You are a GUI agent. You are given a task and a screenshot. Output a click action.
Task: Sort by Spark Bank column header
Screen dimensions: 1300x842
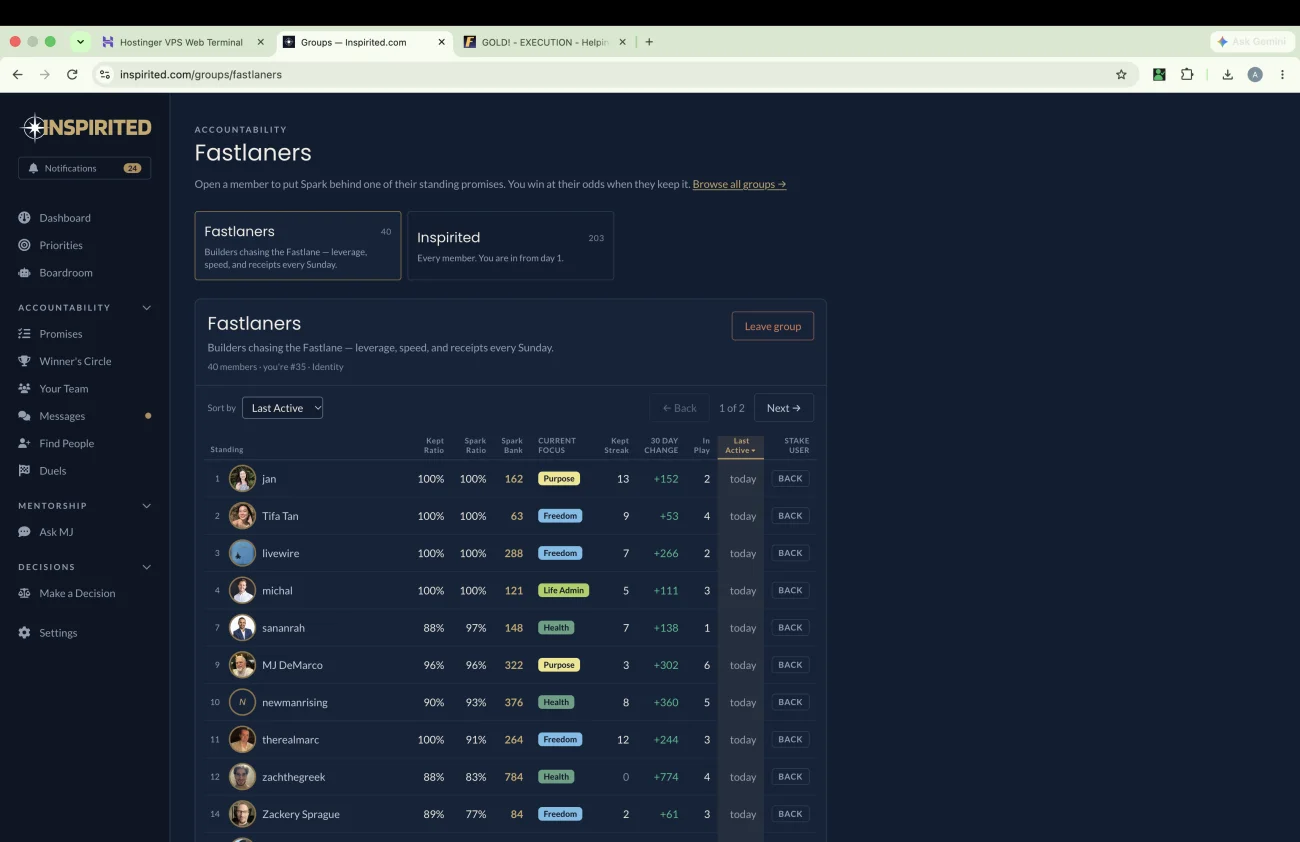[x=512, y=446]
